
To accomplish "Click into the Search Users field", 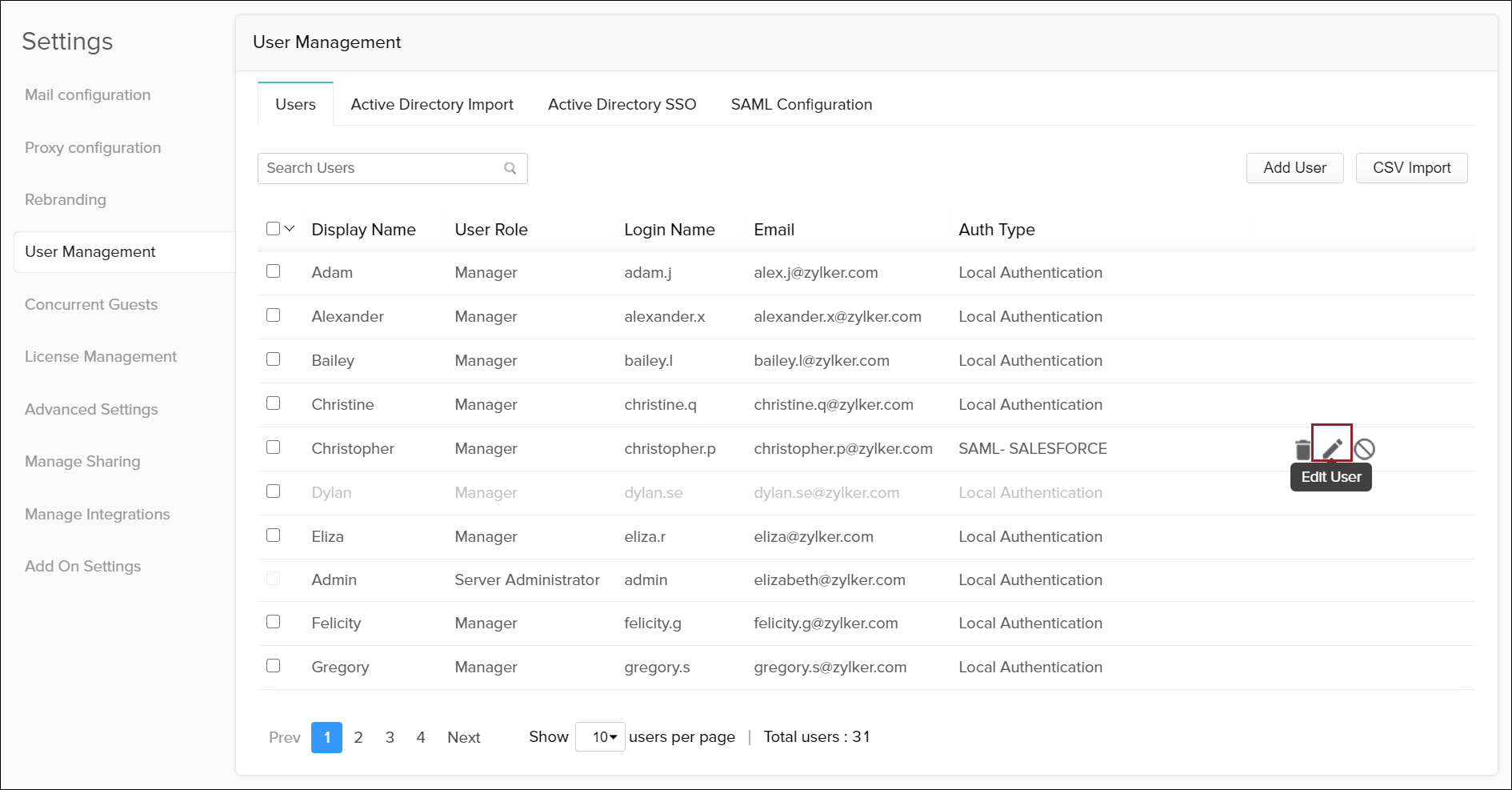I will (380, 168).
